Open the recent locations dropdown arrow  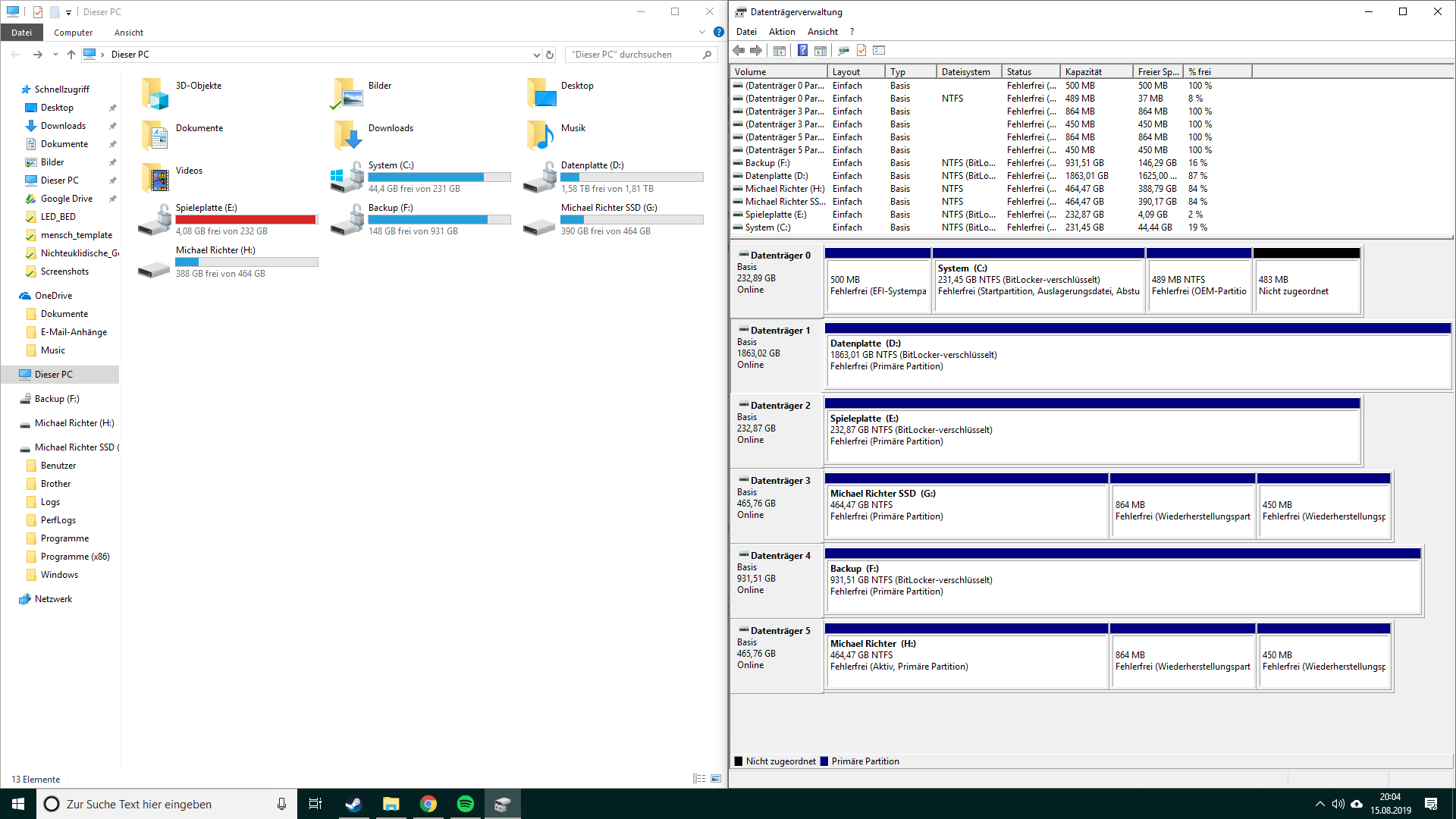[55, 55]
